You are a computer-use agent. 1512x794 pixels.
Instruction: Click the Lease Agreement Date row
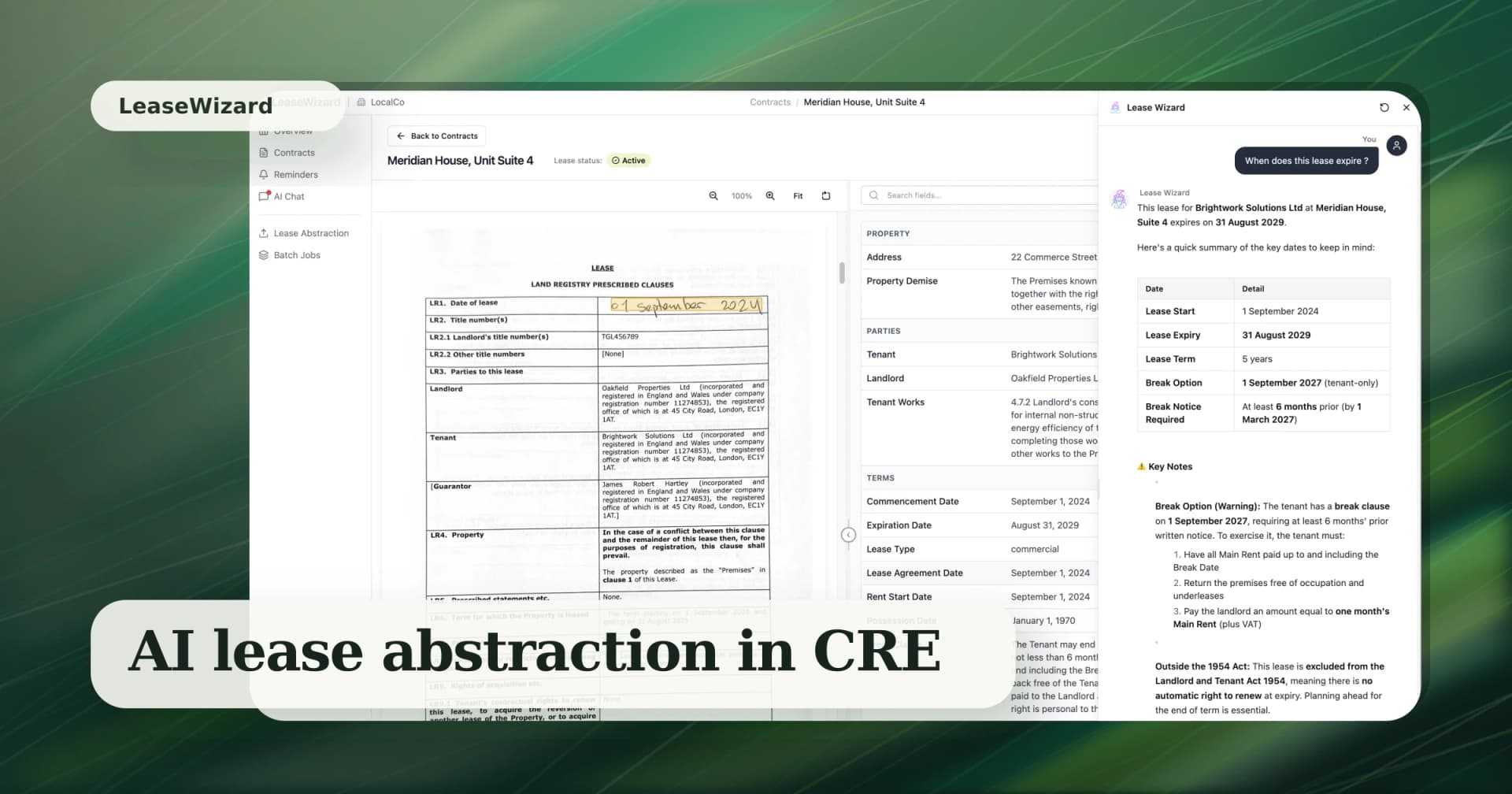pos(980,573)
